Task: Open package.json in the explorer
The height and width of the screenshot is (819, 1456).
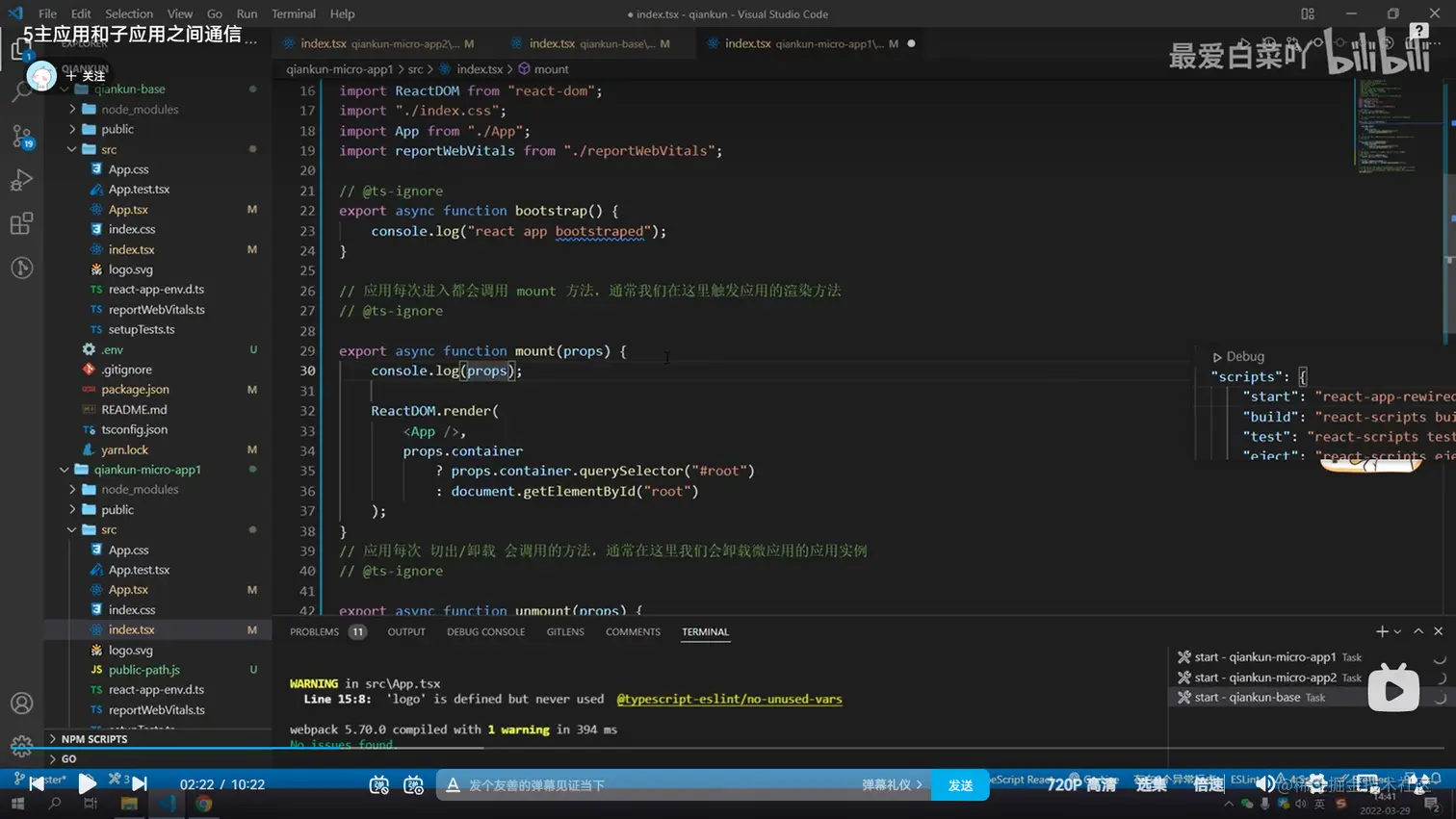Action: click(x=135, y=390)
